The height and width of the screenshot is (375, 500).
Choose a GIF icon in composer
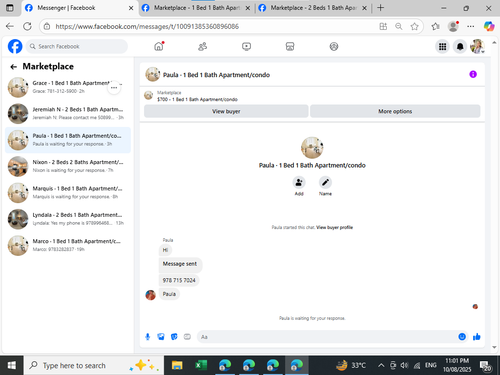pyautogui.click(x=187, y=337)
